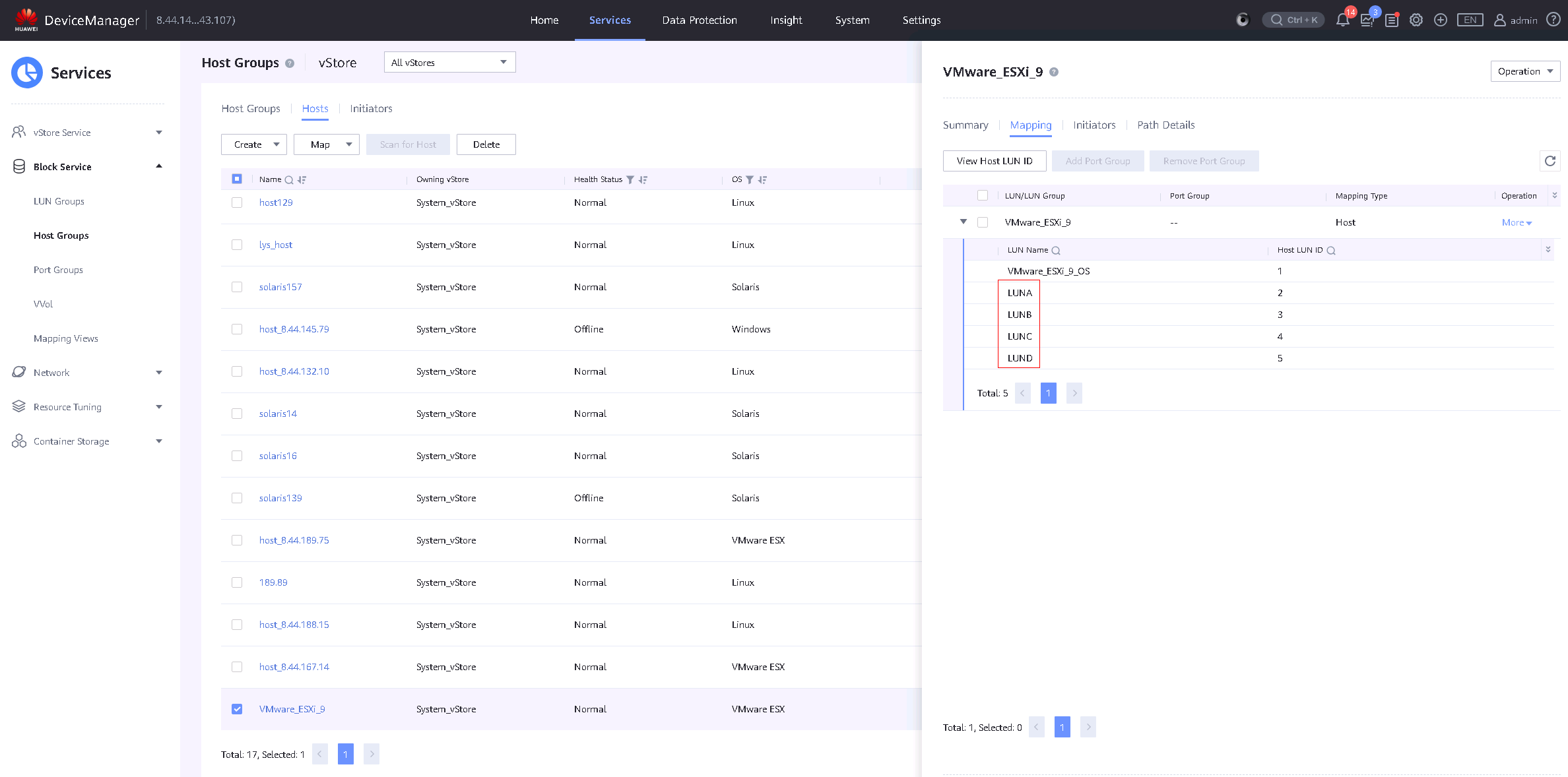The image size is (1568, 777).
Task: Click the round assistant icon beside search
Action: (1243, 20)
